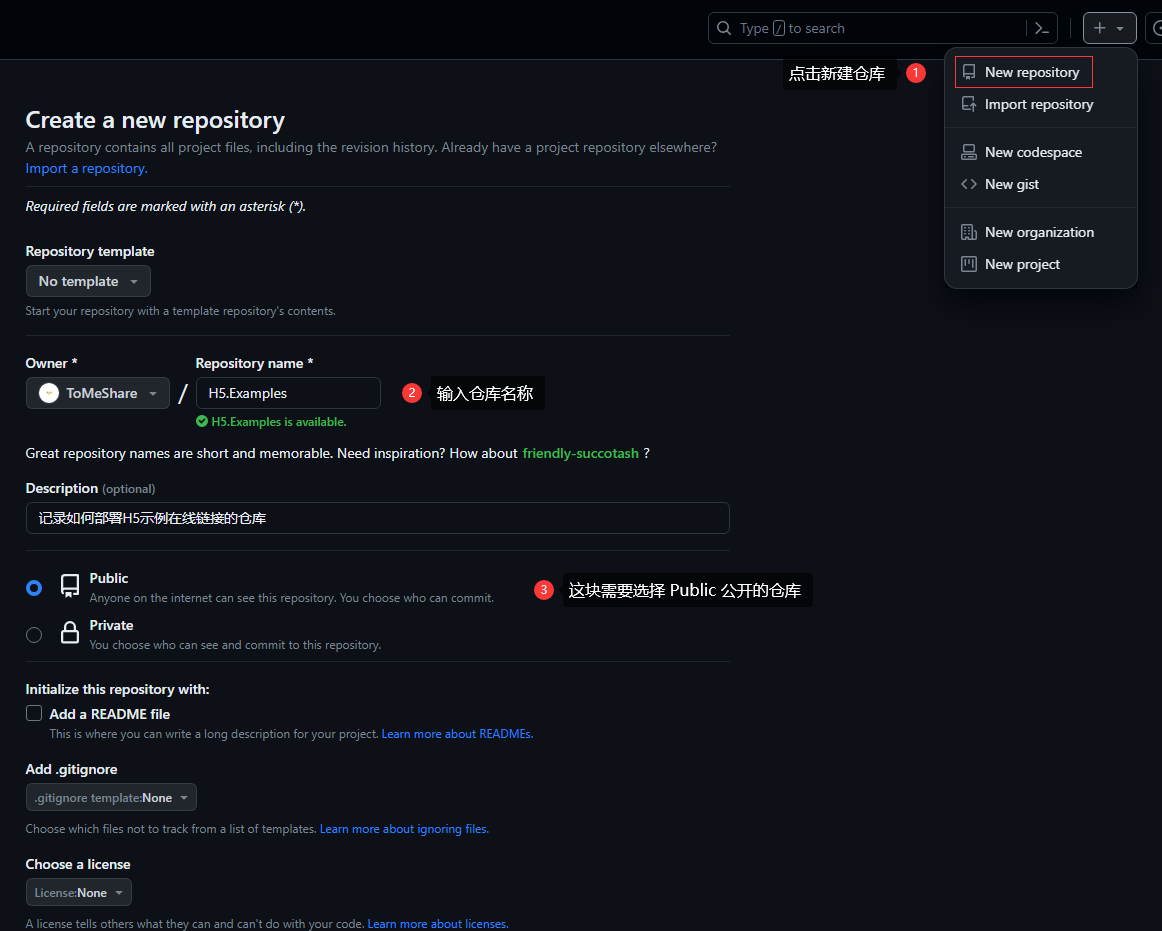Click the Private lock icon
Screen dimensions: 1162x931
[x=70, y=632]
